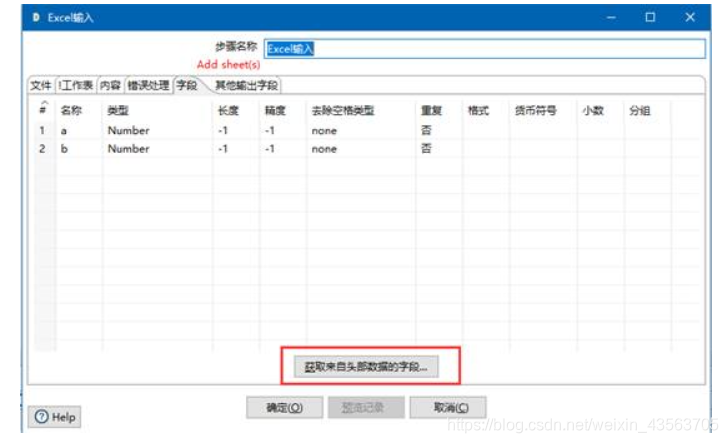Viewport: 728px width, 443px height.
Task: Click the Number type cell in row a
Action: tap(128, 130)
